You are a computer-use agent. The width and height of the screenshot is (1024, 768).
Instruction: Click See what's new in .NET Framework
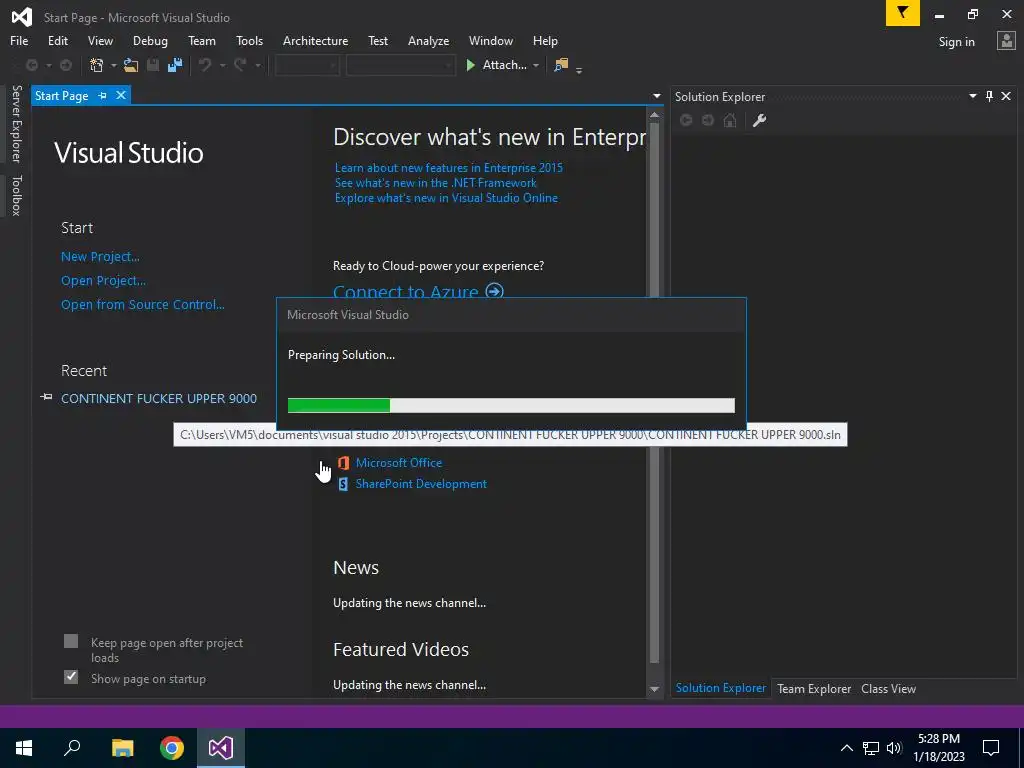(436, 183)
